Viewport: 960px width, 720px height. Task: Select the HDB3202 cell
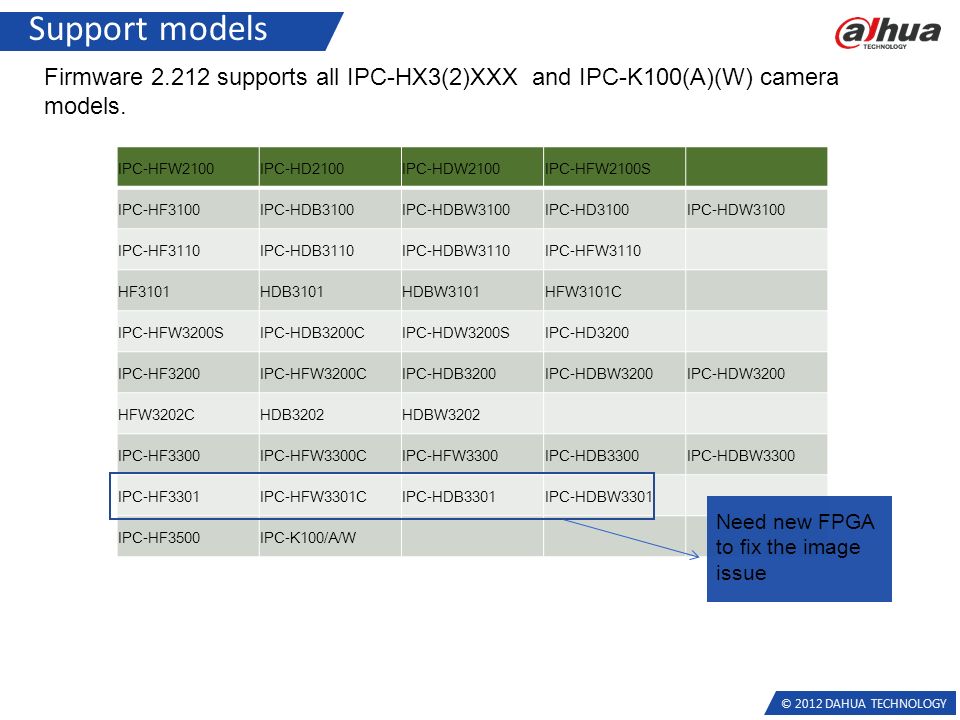click(330, 414)
